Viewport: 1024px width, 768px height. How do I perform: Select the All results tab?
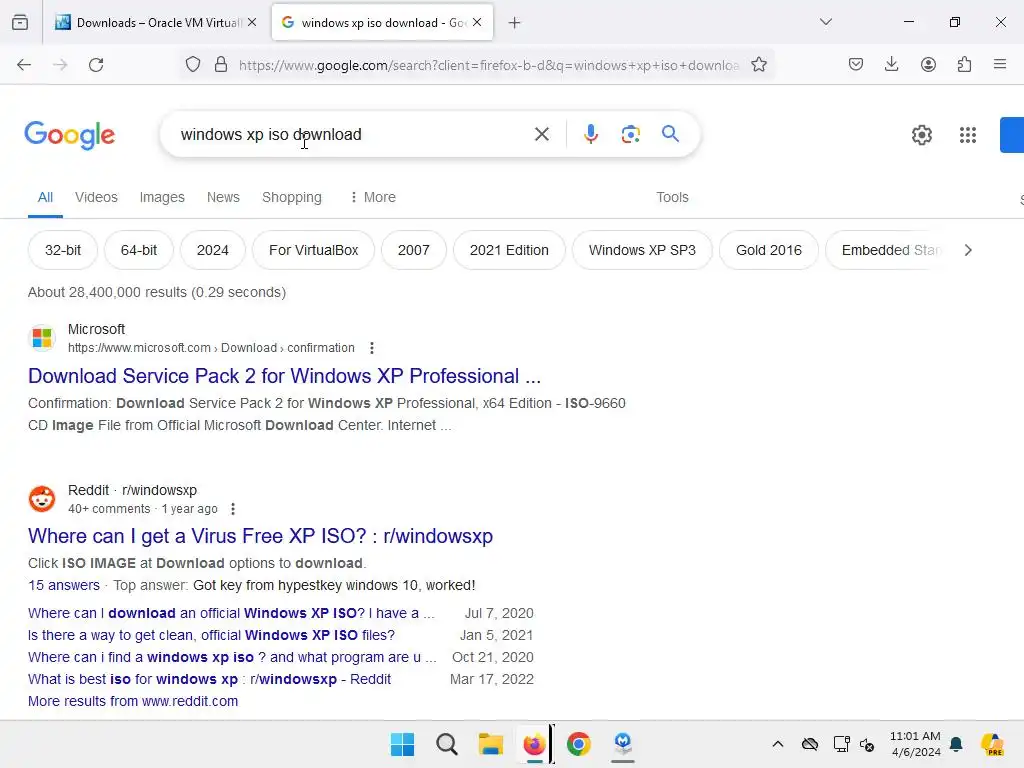click(45, 197)
